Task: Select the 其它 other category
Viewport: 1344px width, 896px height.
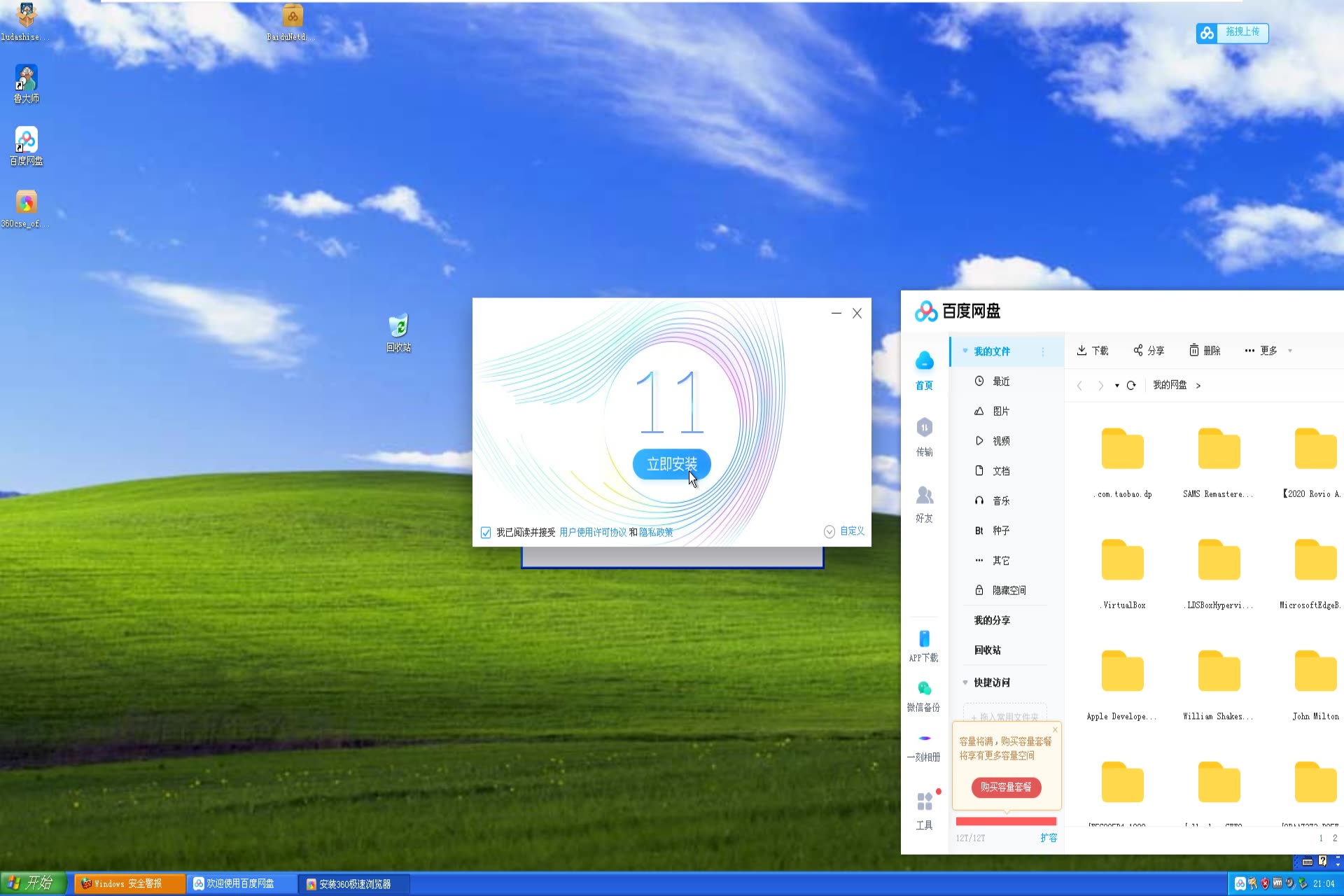Action: tap(1001, 561)
